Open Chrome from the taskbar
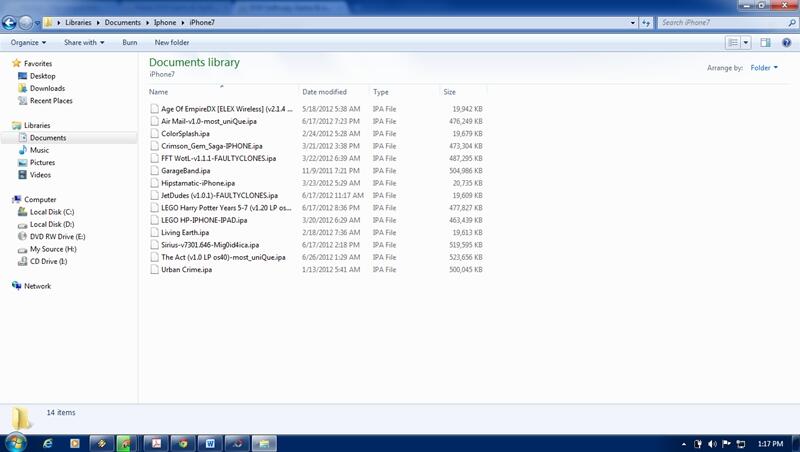 tap(183, 443)
